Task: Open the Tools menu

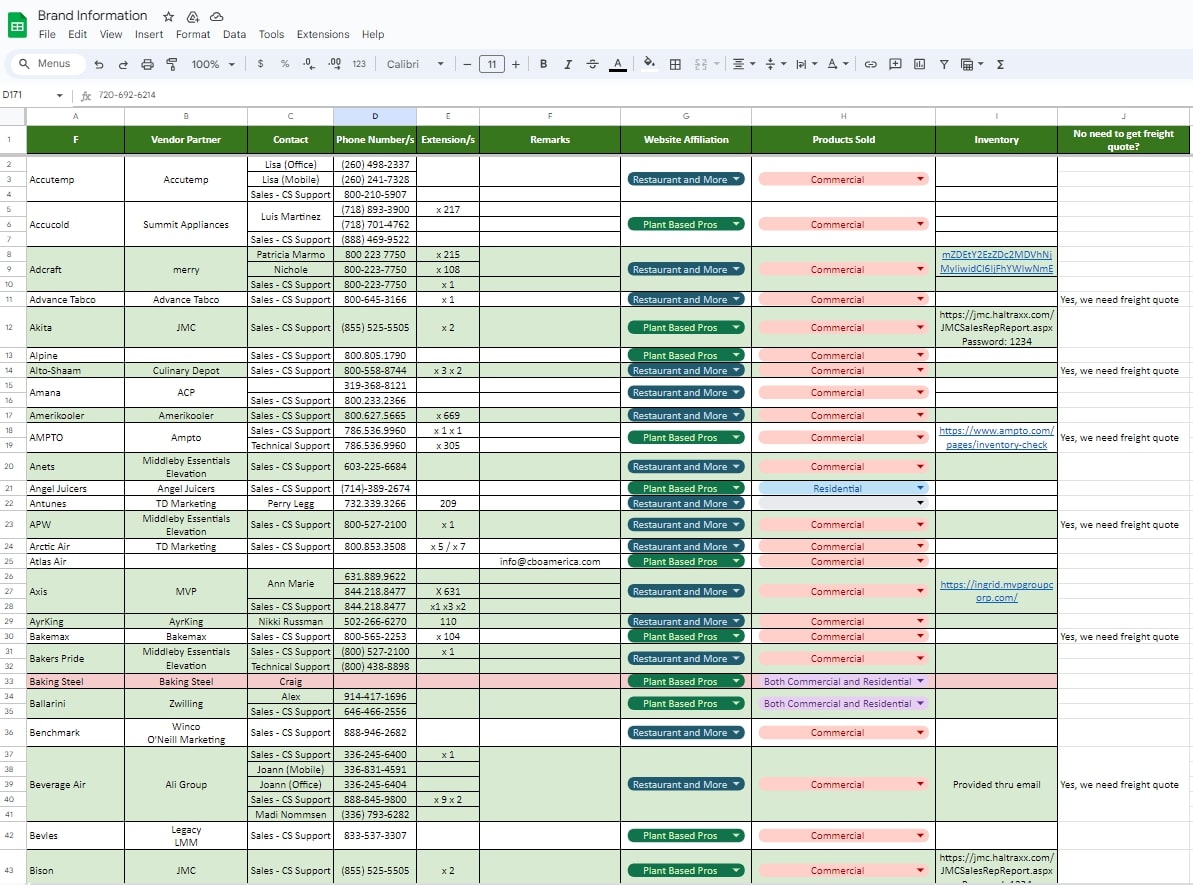Action: (271, 34)
